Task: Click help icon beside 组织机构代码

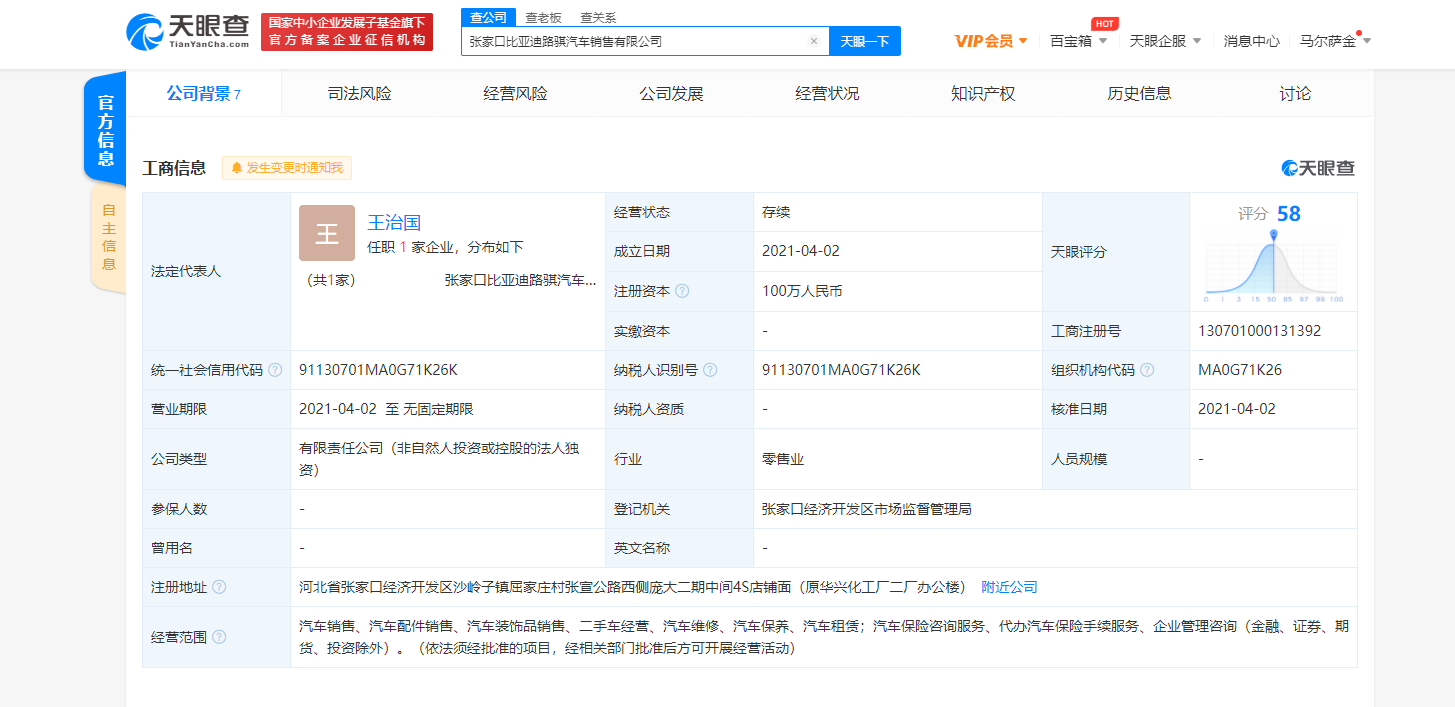Action: pos(1147,370)
